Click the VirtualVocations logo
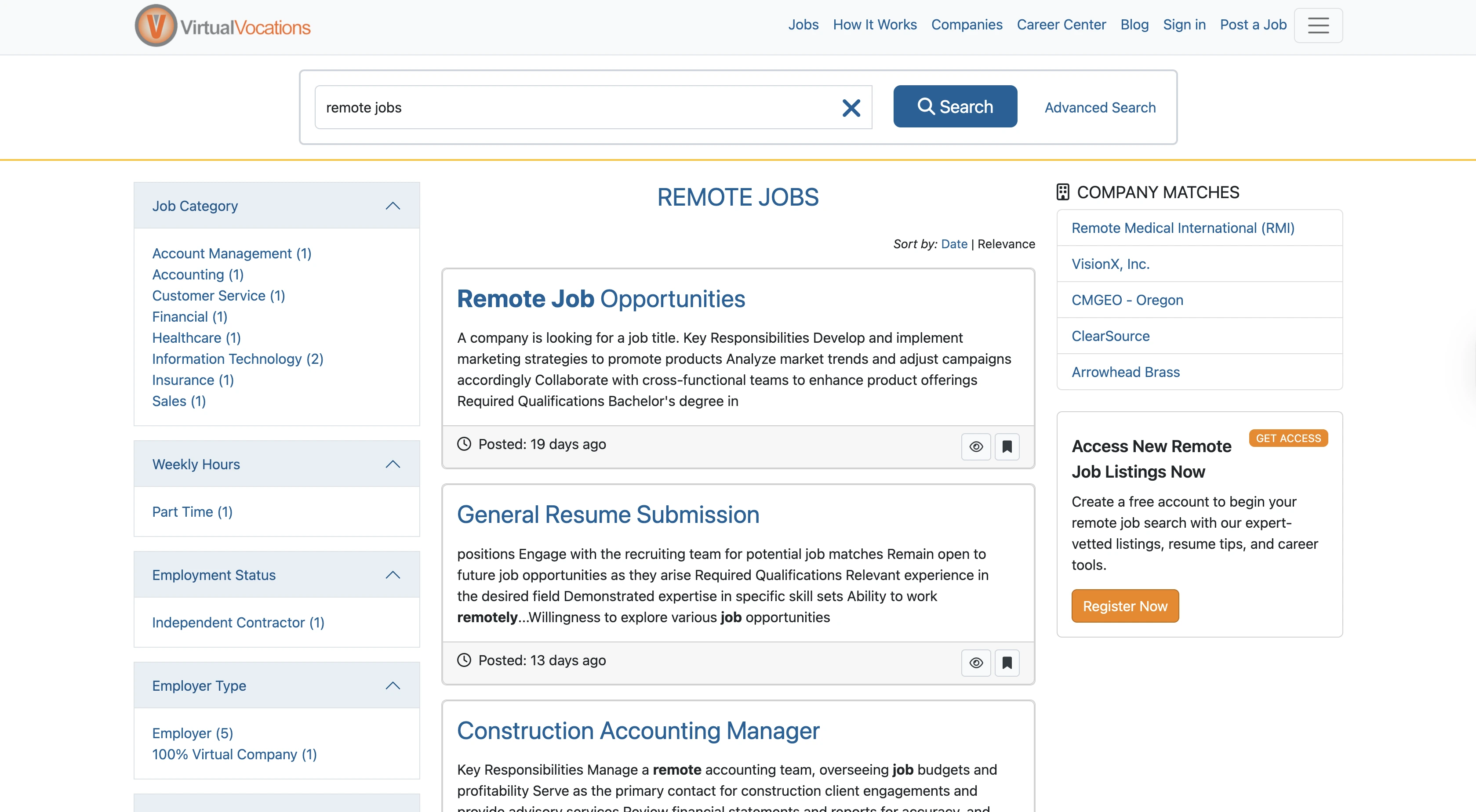 [x=222, y=26]
